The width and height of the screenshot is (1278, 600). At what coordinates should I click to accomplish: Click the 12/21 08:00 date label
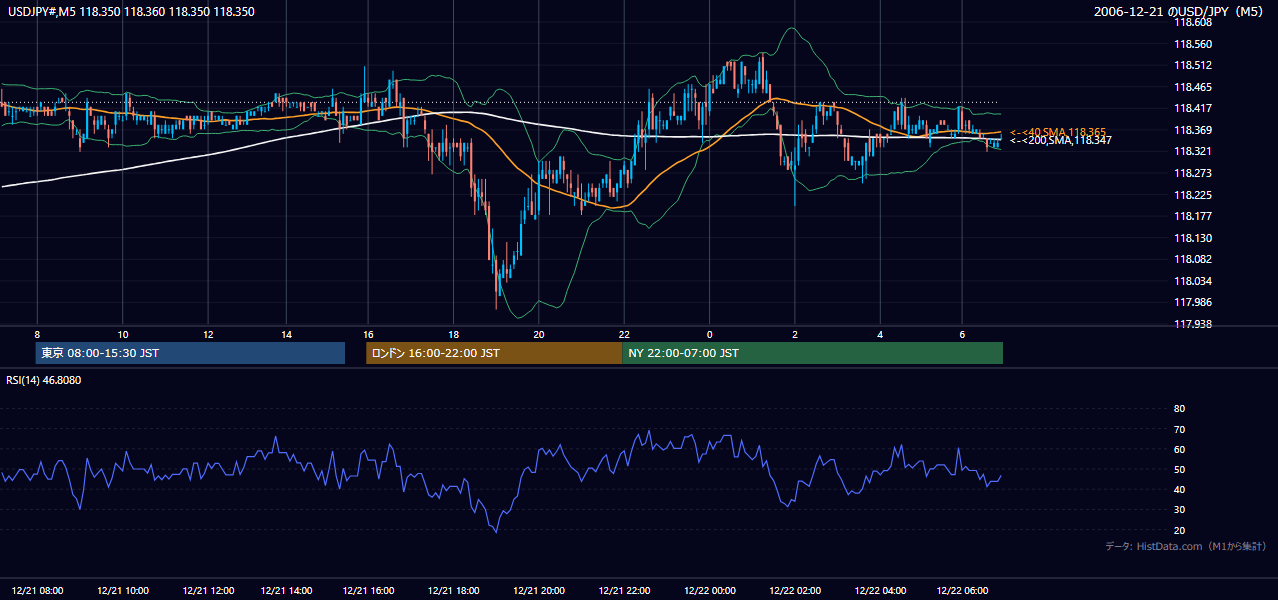39,591
